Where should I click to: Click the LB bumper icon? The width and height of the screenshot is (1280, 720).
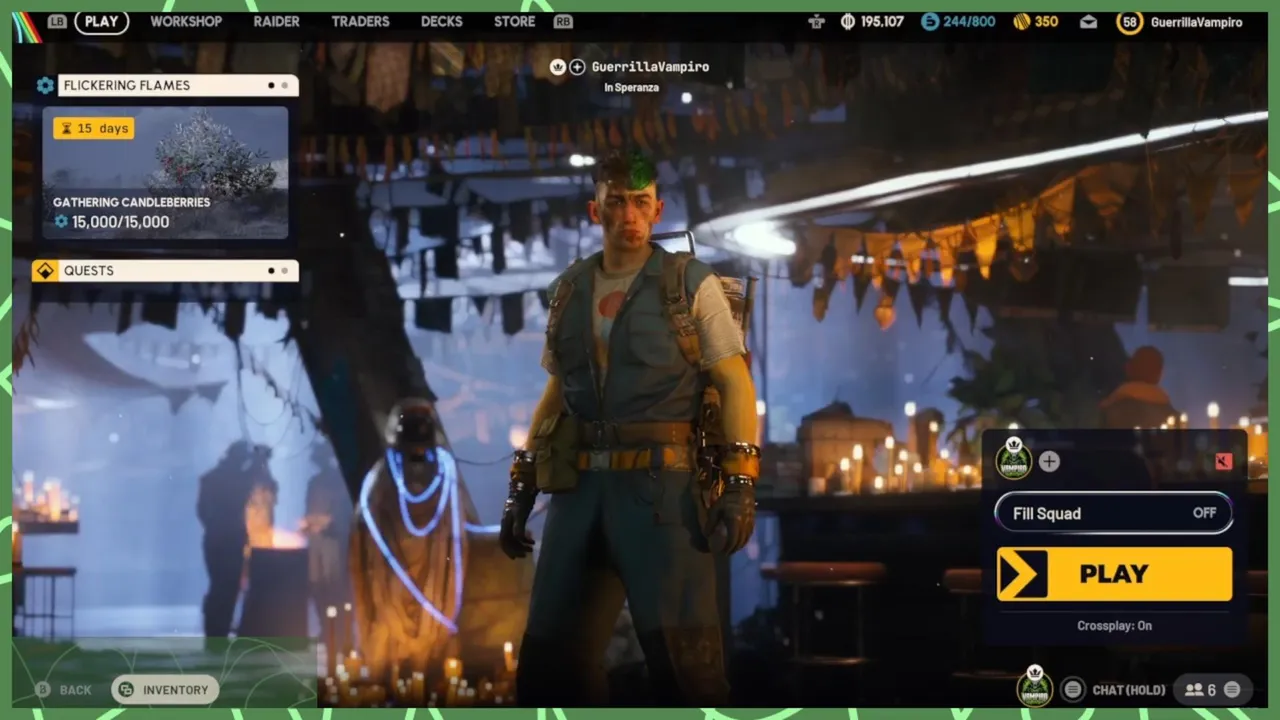pyautogui.click(x=57, y=21)
